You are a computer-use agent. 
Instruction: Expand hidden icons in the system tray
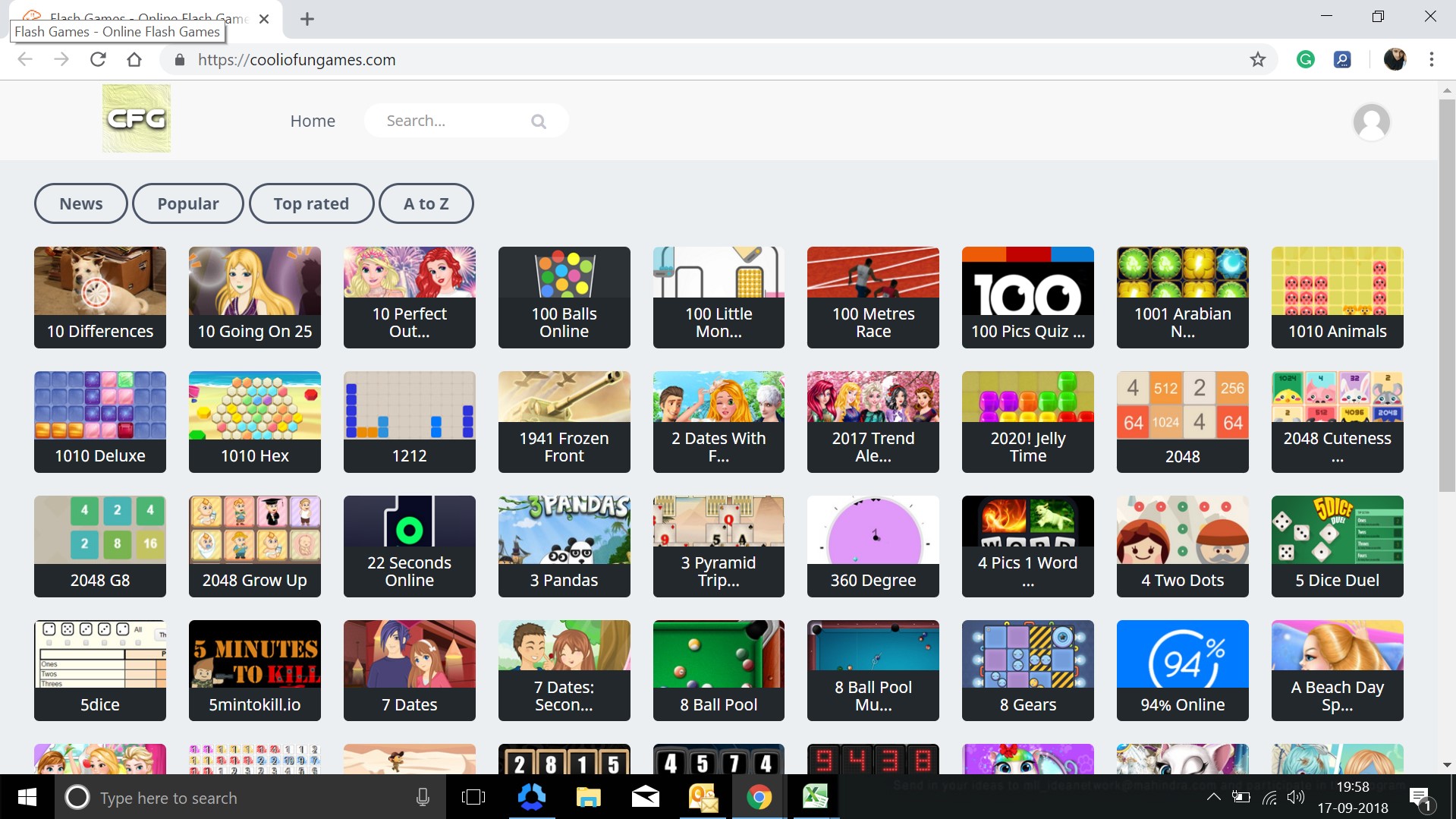tap(1214, 797)
